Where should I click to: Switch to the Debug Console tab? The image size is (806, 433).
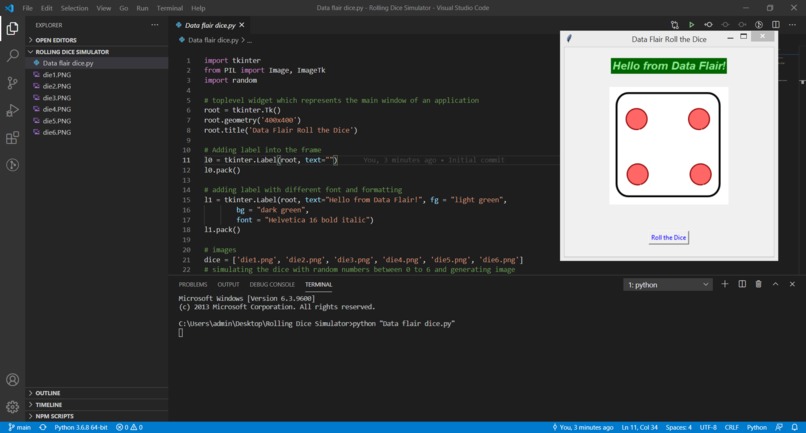pos(272,284)
